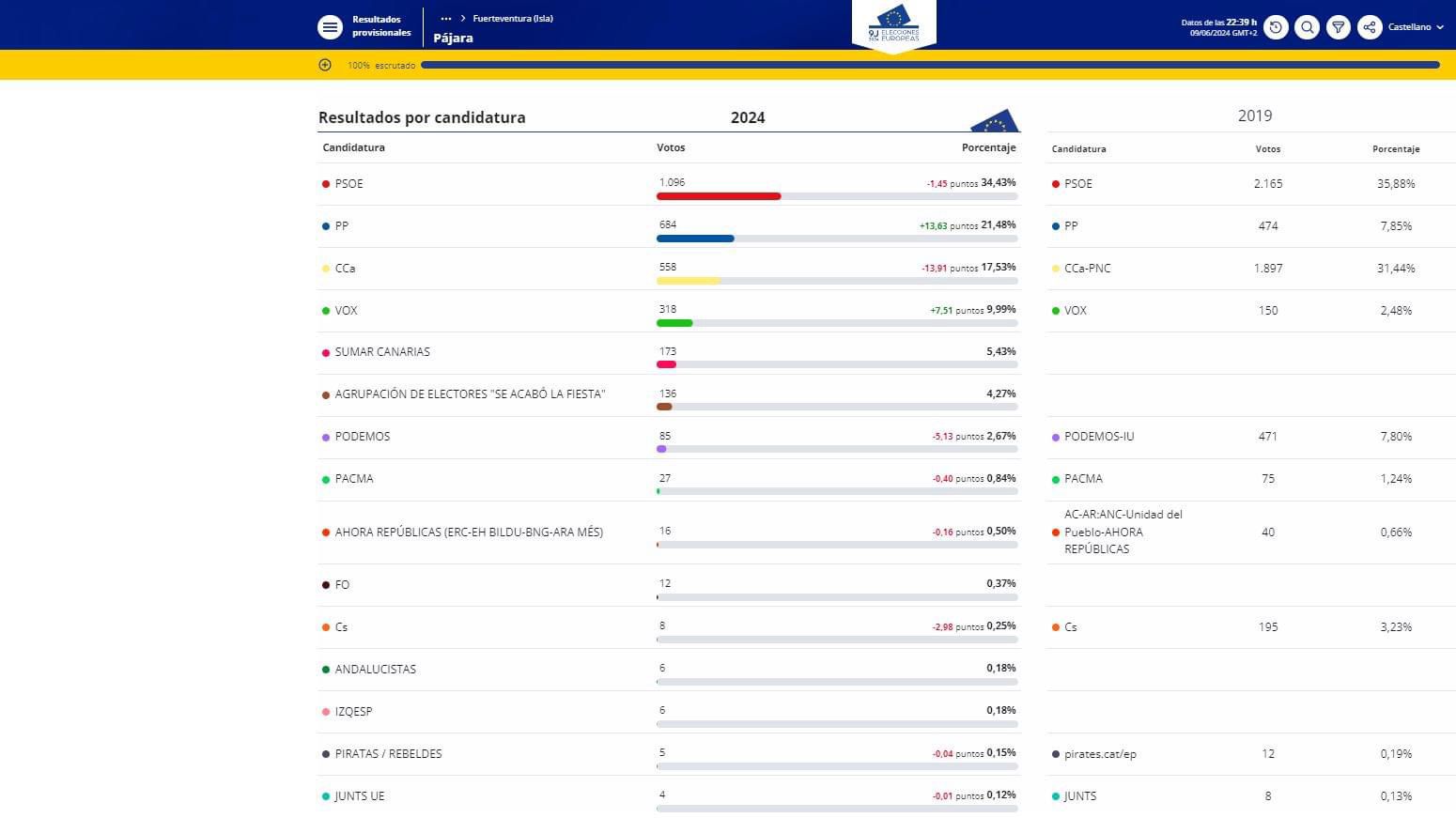Image resolution: width=1456 pixels, height=818 pixels.
Task: Click the share icon
Action: tap(1370, 27)
